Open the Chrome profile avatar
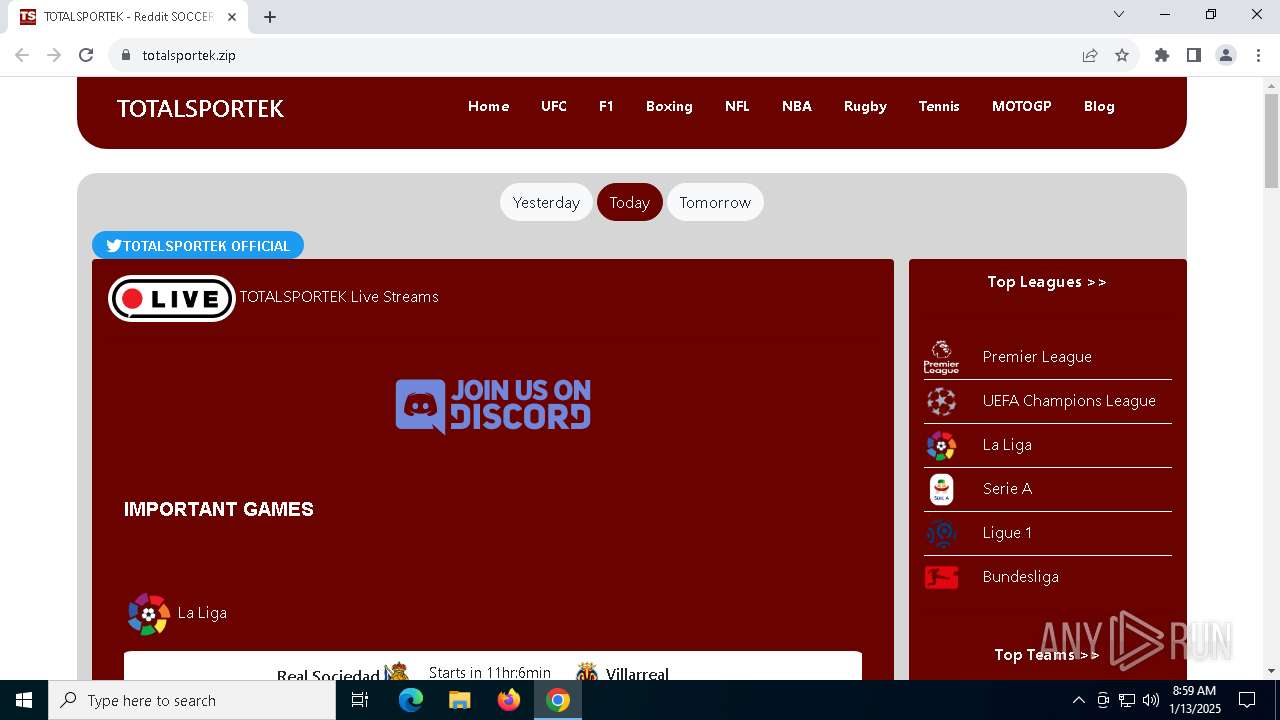The image size is (1280, 720). [x=1226, y=55]
